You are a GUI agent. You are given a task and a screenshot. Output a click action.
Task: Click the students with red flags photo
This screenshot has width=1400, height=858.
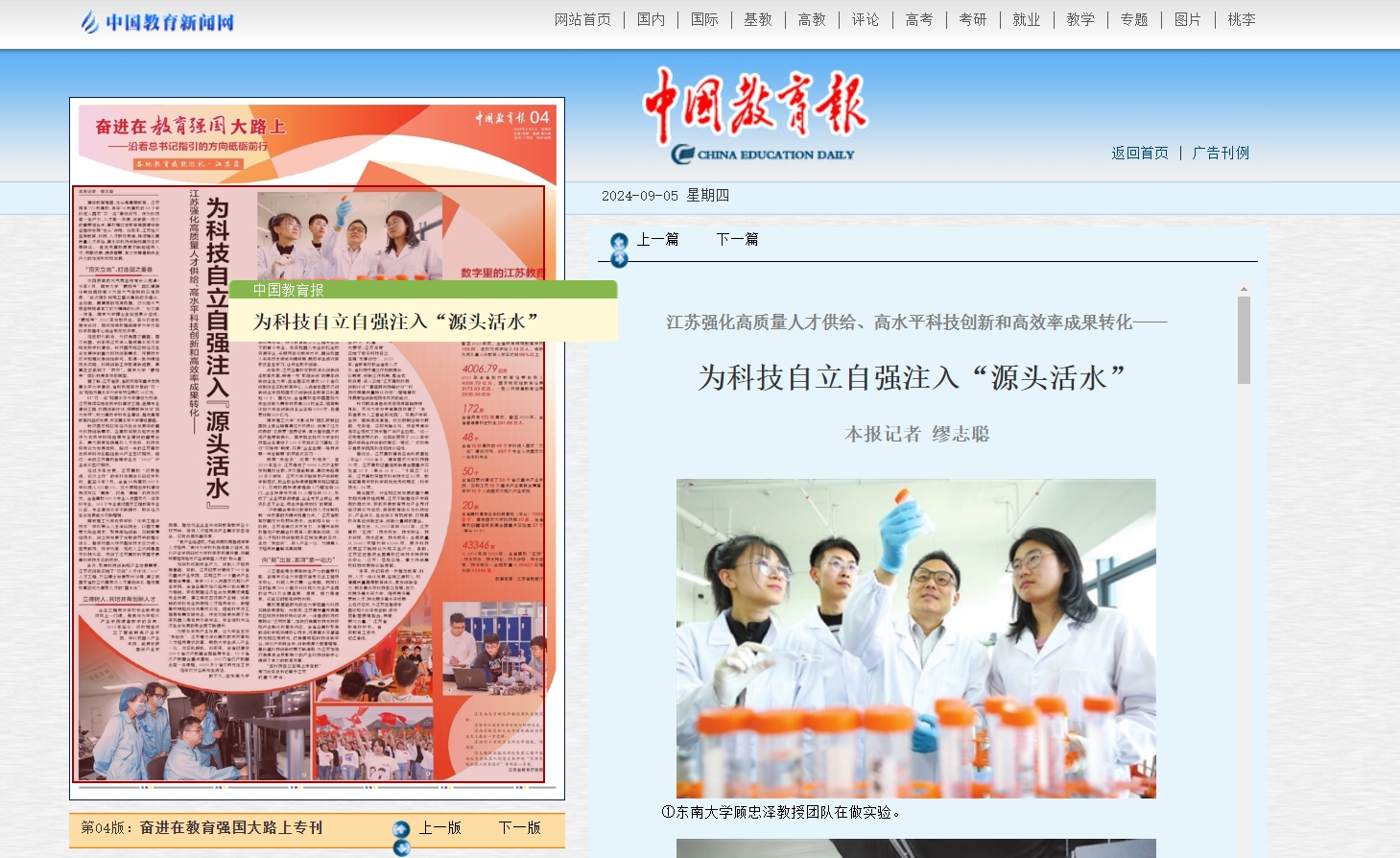(373, 741)
